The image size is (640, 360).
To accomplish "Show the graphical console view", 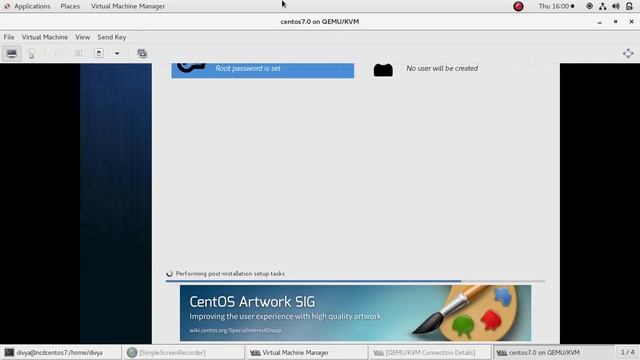I will 11,53.
